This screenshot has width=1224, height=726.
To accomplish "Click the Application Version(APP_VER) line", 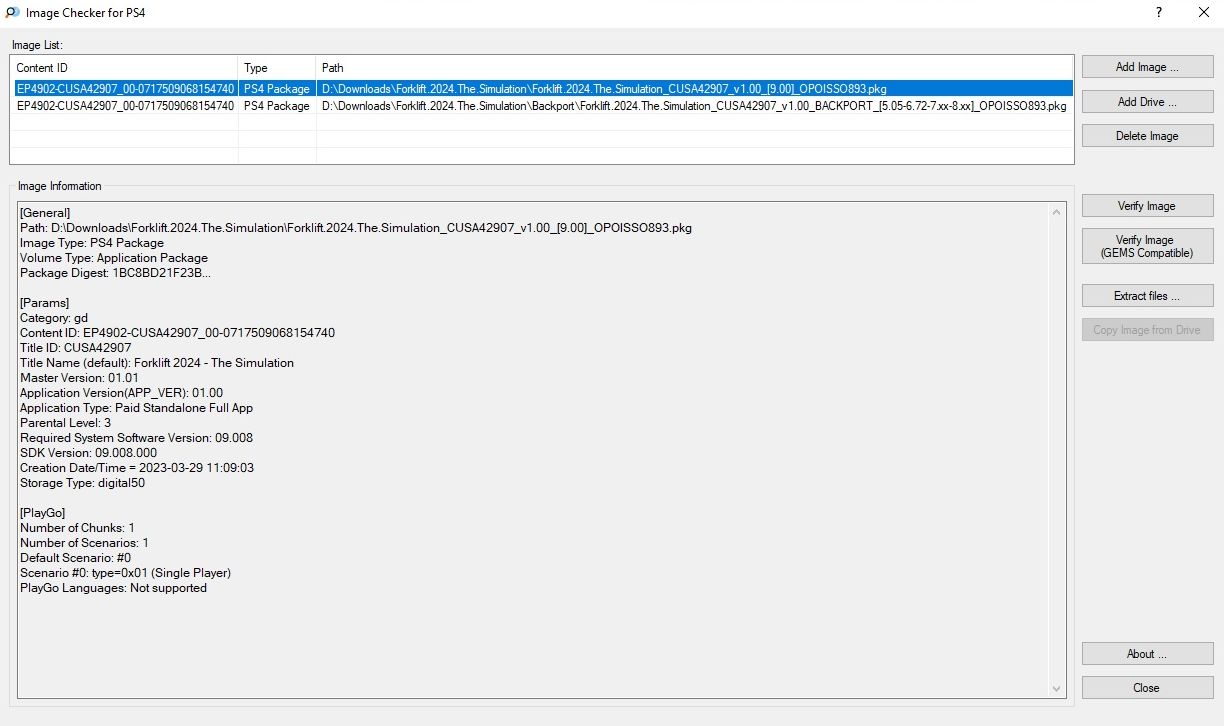I will 122,393.
